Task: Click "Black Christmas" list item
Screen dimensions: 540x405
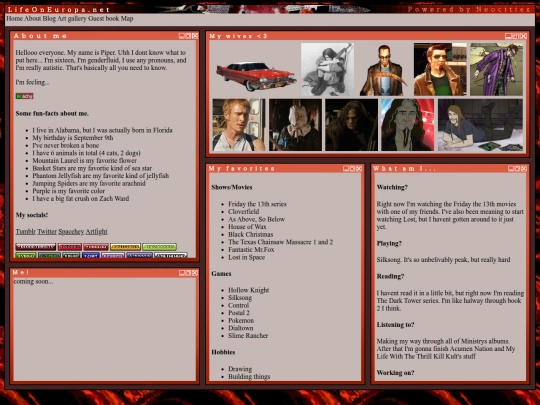Action: (x=250, y=234)
